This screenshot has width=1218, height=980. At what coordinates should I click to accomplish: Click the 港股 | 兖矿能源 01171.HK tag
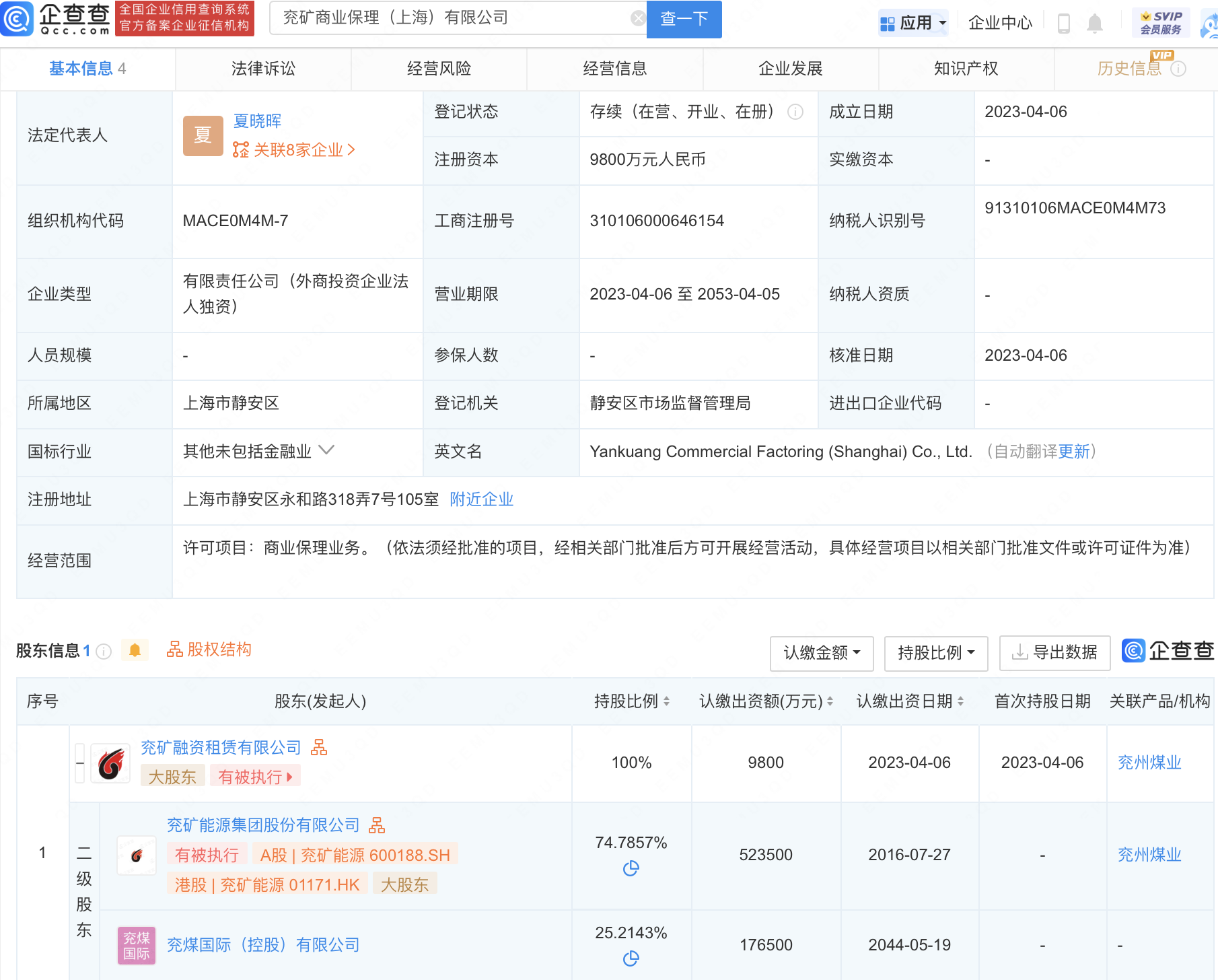pos(267,885)
